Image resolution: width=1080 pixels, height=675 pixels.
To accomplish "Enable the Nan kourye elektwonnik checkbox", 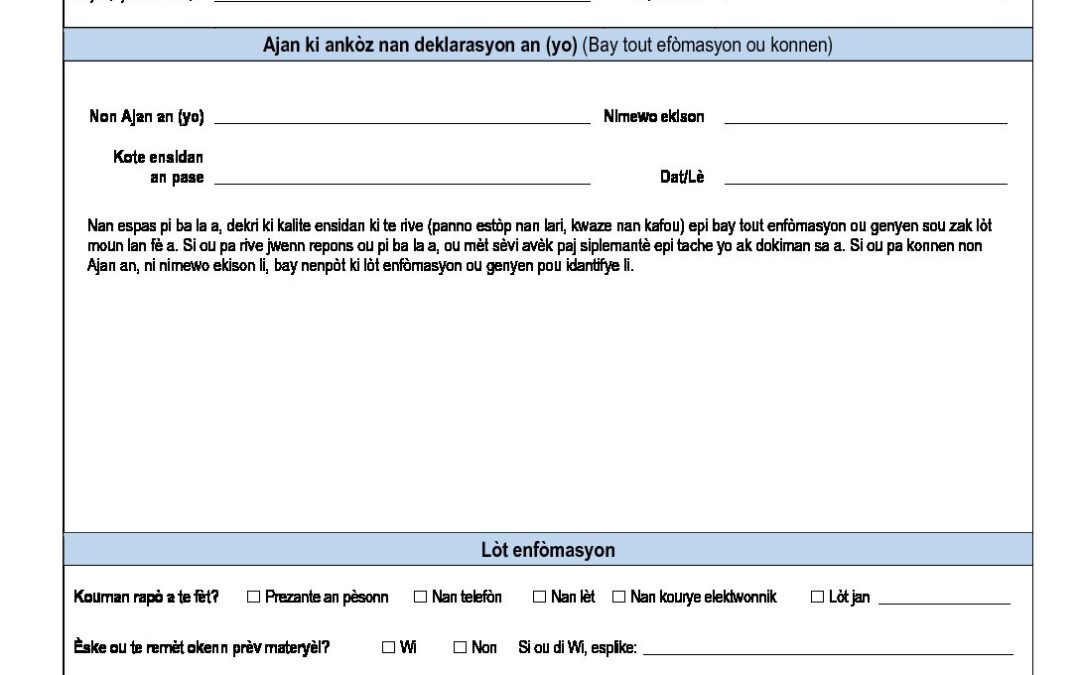I will (x=618, y=597).
